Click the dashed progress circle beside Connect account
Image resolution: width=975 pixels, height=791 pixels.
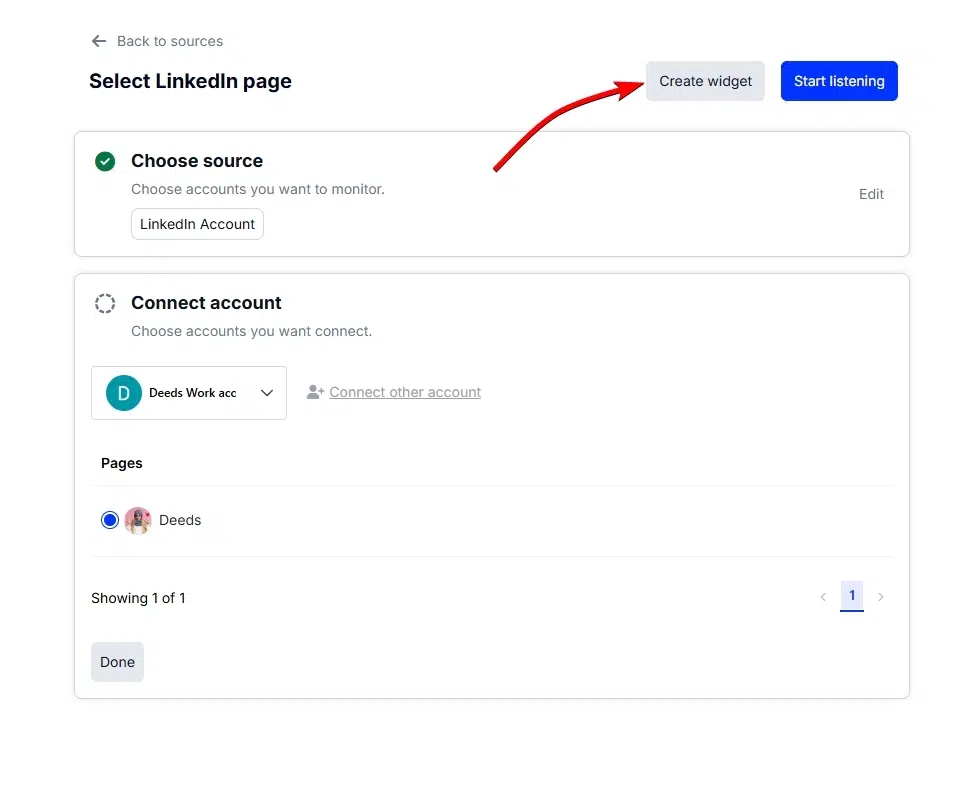tap(105, 303)
